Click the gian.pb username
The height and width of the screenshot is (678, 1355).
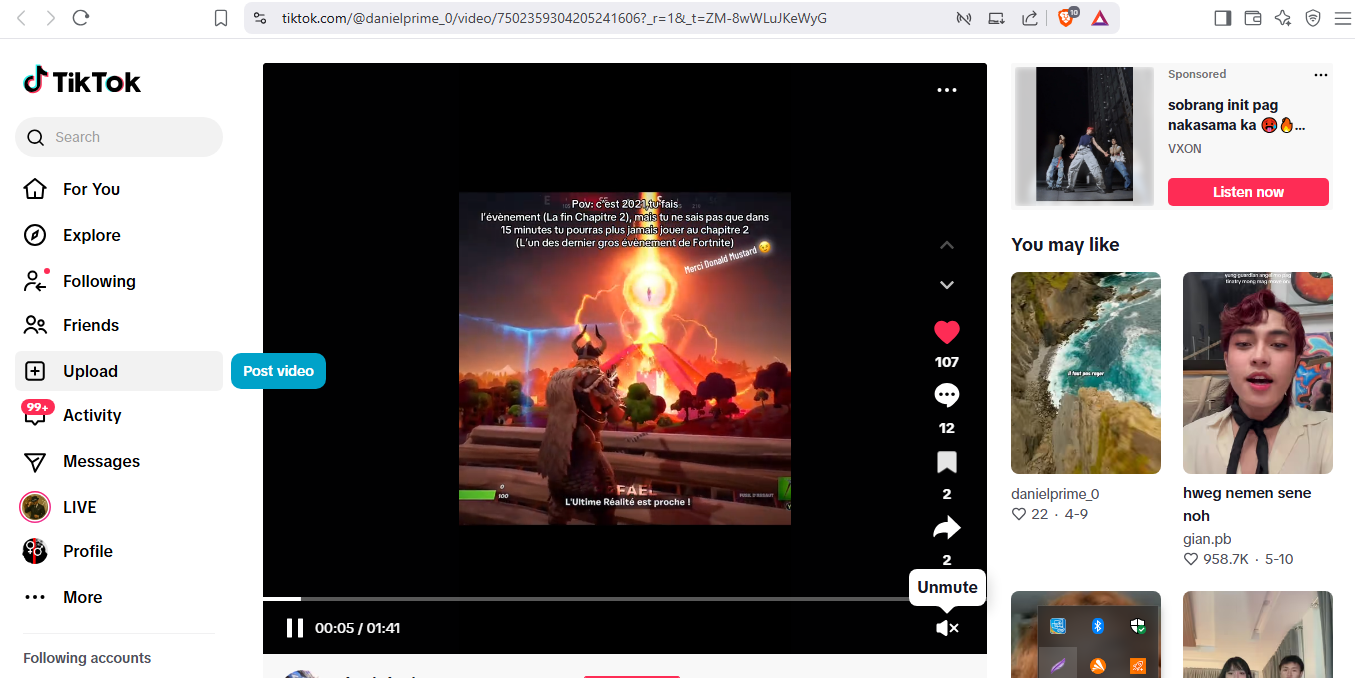[1207, 539]
